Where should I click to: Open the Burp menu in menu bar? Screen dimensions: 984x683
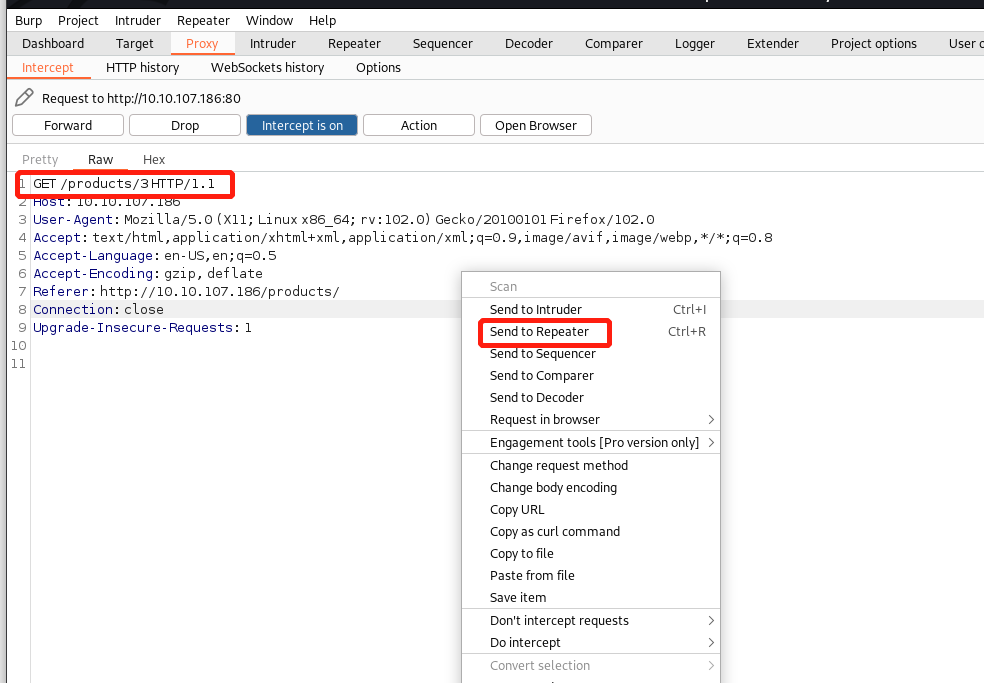(x=28, y=20)
